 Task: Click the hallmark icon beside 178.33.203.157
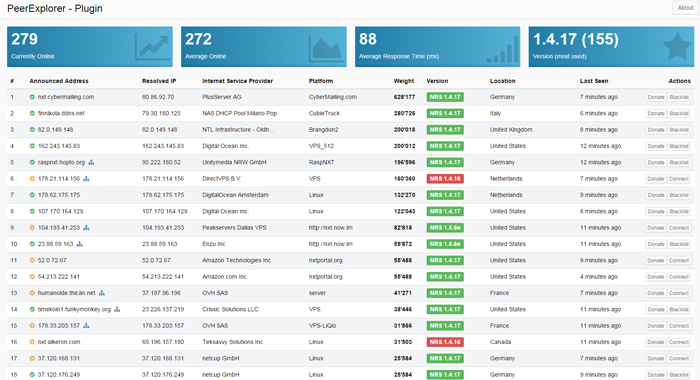coord(86,326)
